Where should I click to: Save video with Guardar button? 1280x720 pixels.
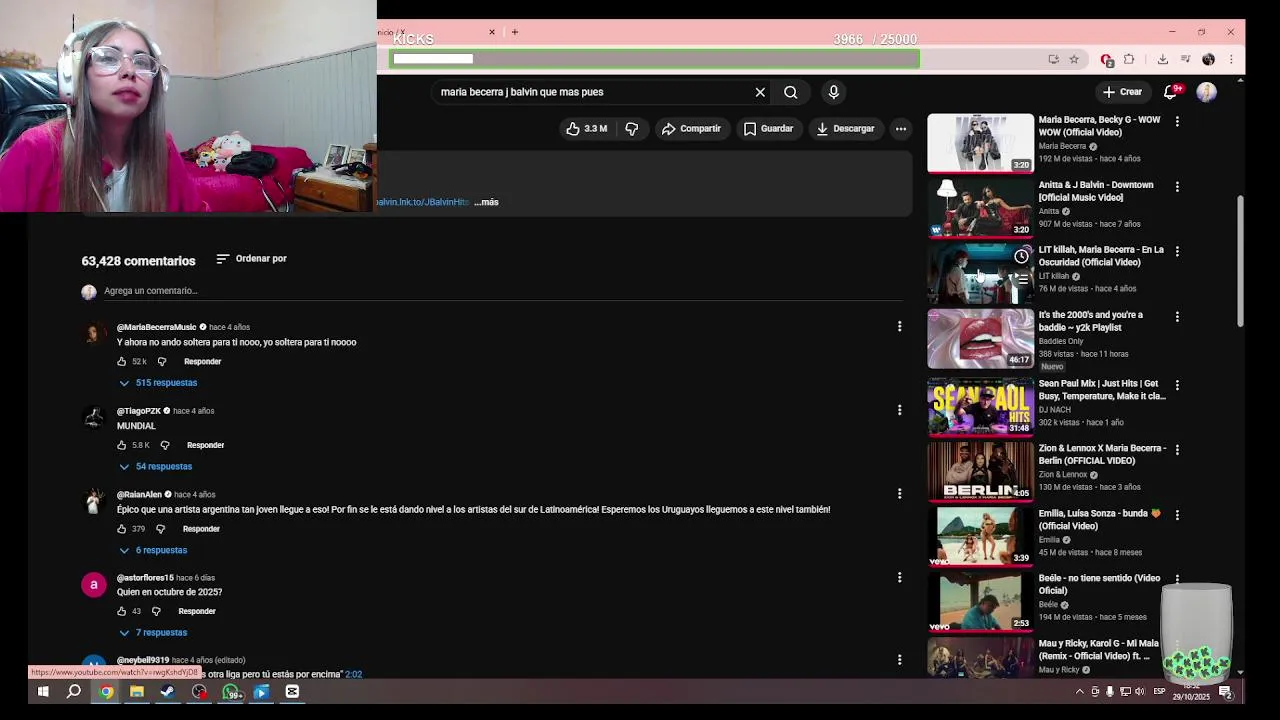tap(768, 128)
